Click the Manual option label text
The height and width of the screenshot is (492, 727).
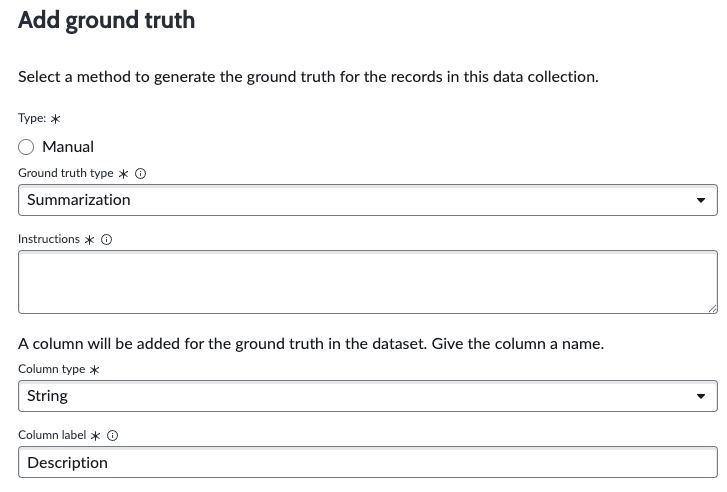coord(68,147)
